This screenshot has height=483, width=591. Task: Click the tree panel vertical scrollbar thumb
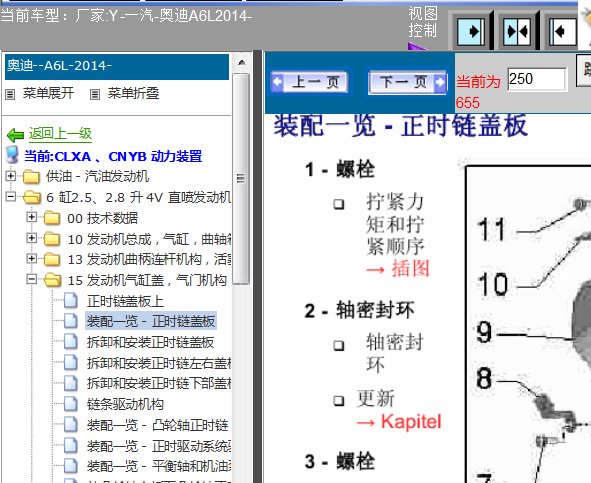(241, 179)
